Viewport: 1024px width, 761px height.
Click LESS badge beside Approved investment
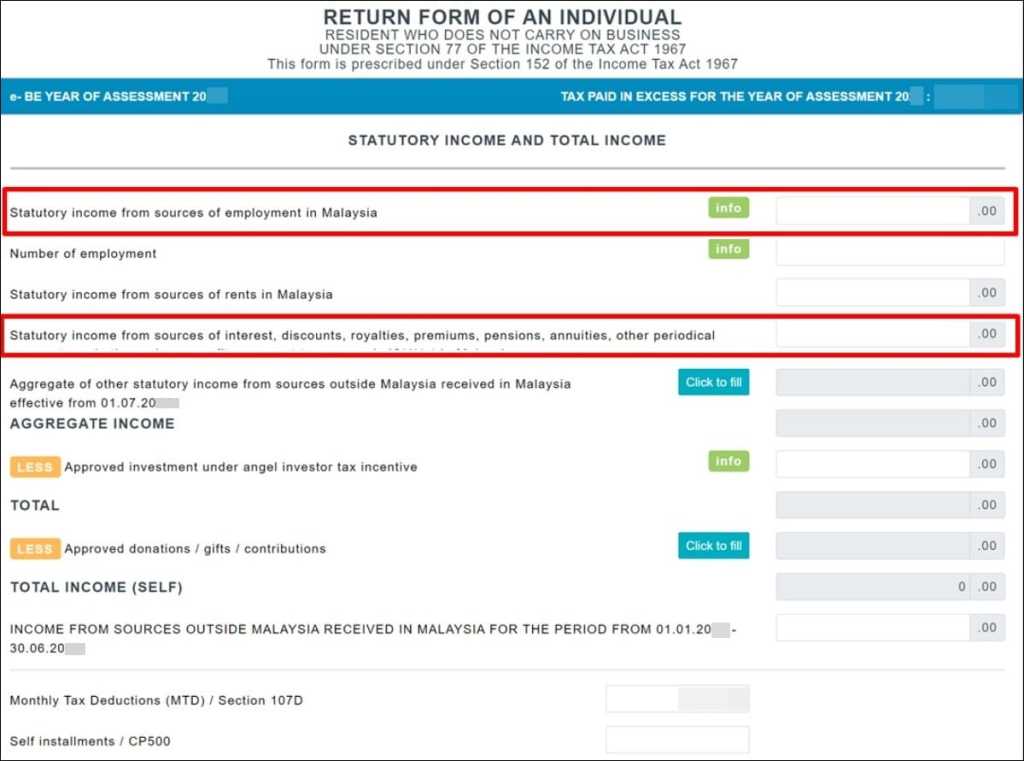coord(34,467)
